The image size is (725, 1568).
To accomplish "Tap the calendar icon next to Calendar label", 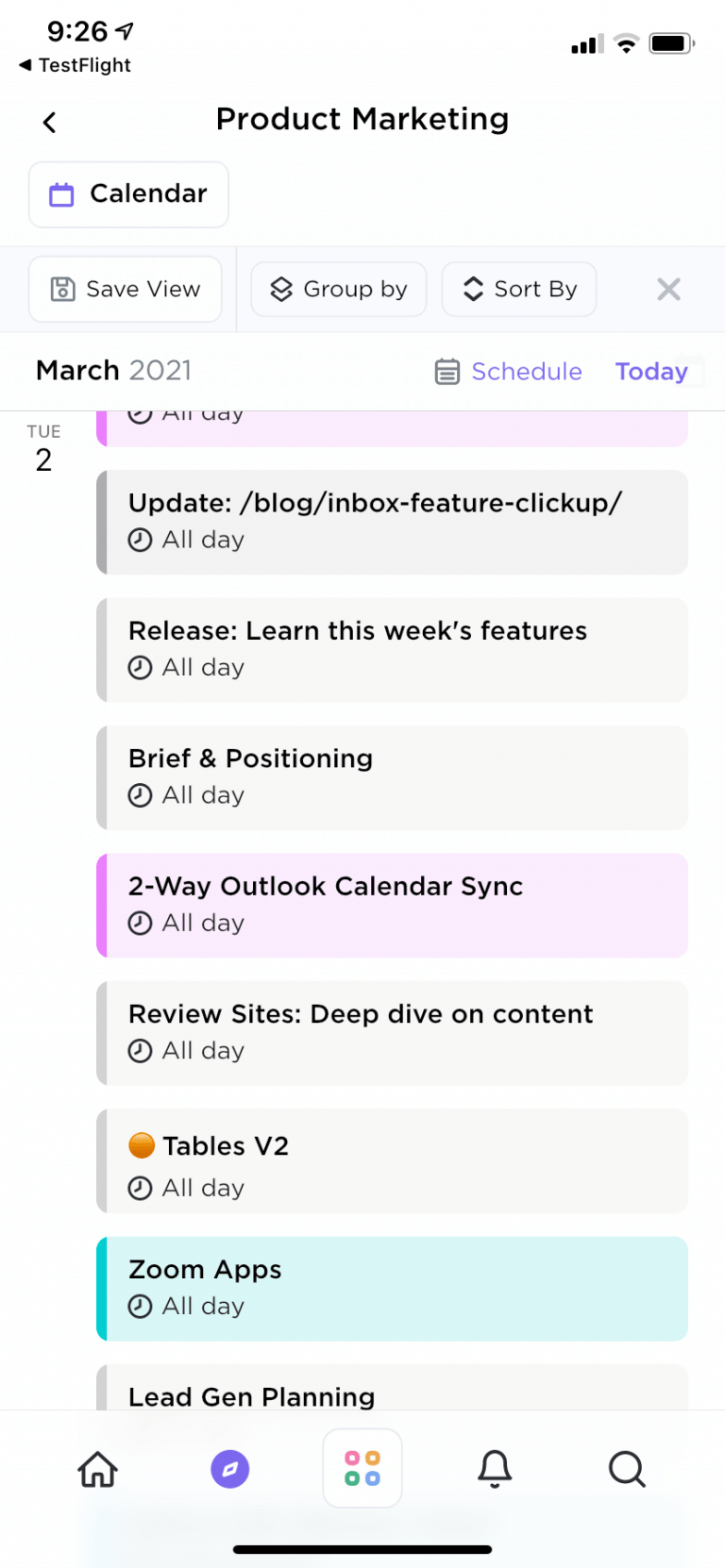I will point(61,193).
